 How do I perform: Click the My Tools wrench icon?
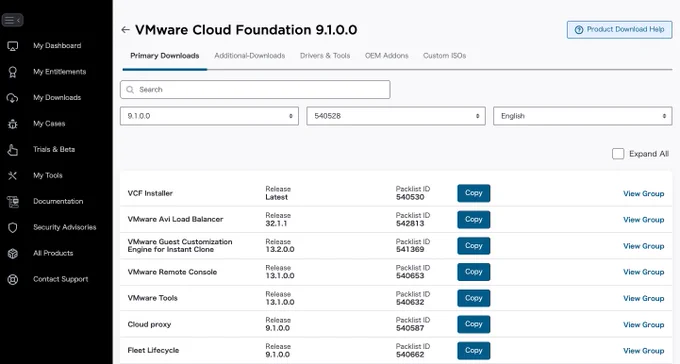coord(13,176)
